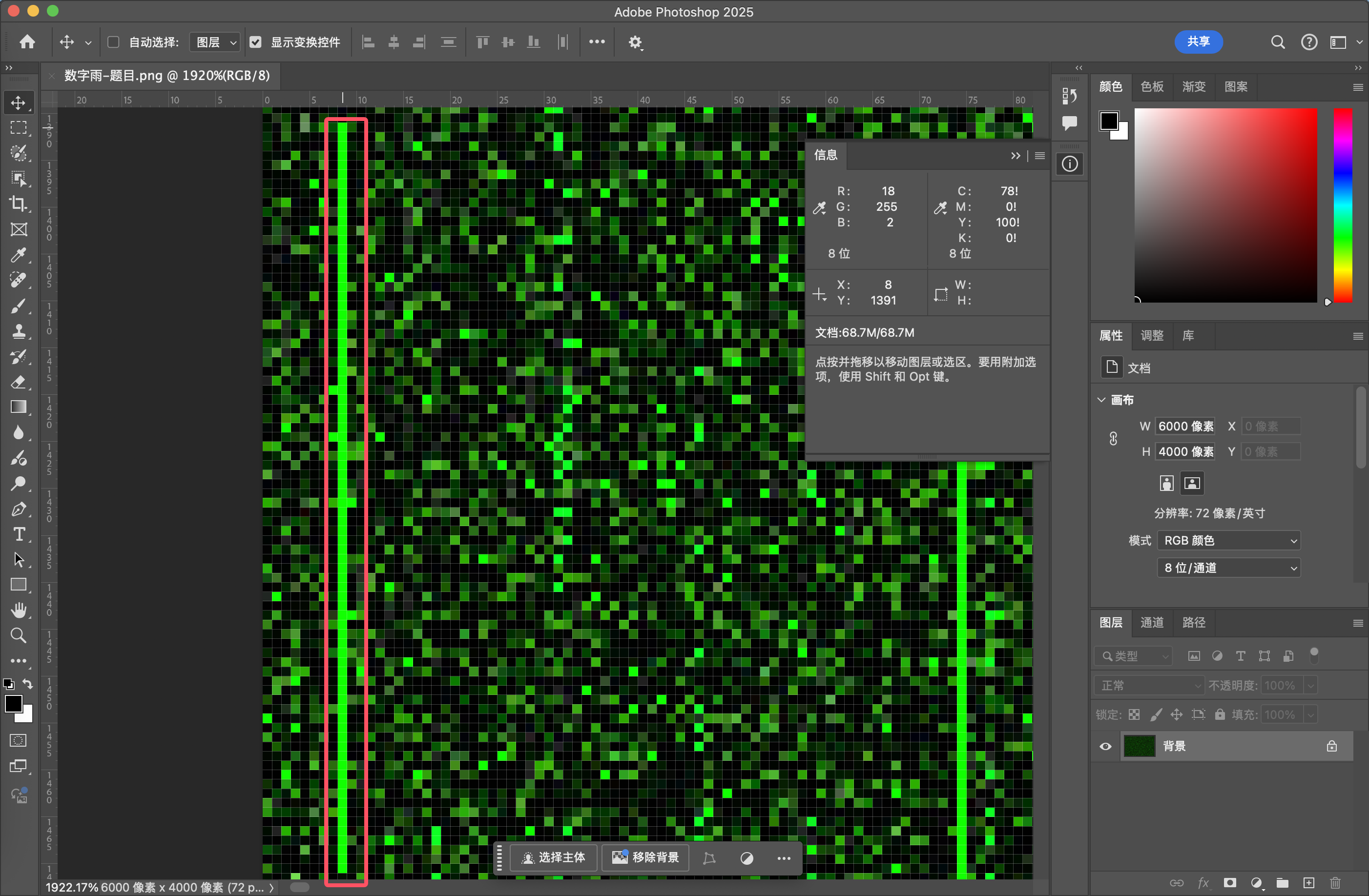Select the Brush tool
Image resolution: width=1369 pixels, height=896 pixels.
click(x=19, y=306)
